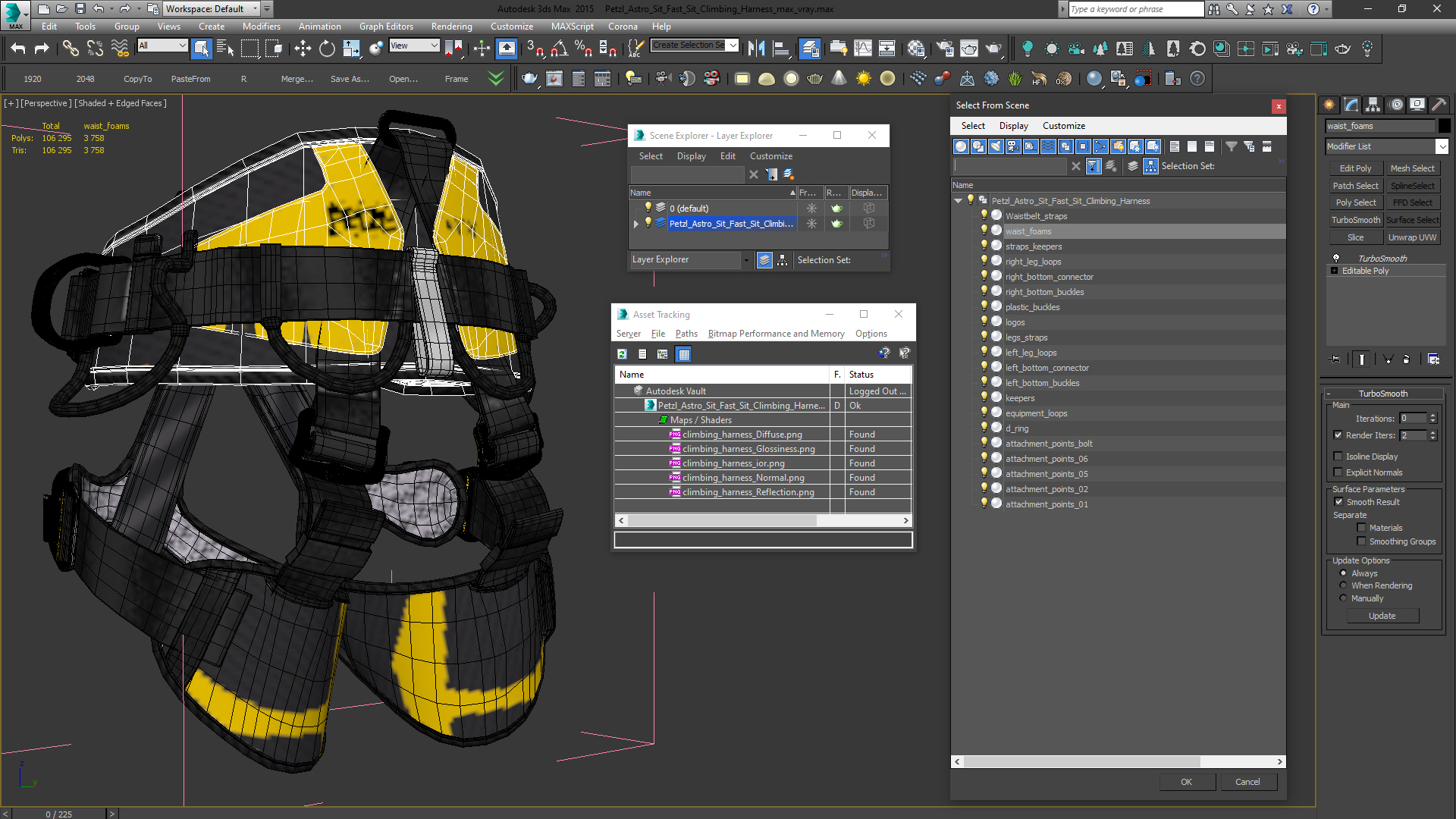Viewport: 1456px width, 819px height.
Task: Click the OK button in Select From Scene
Action: pyautogui.click(x=1186, y=782)
